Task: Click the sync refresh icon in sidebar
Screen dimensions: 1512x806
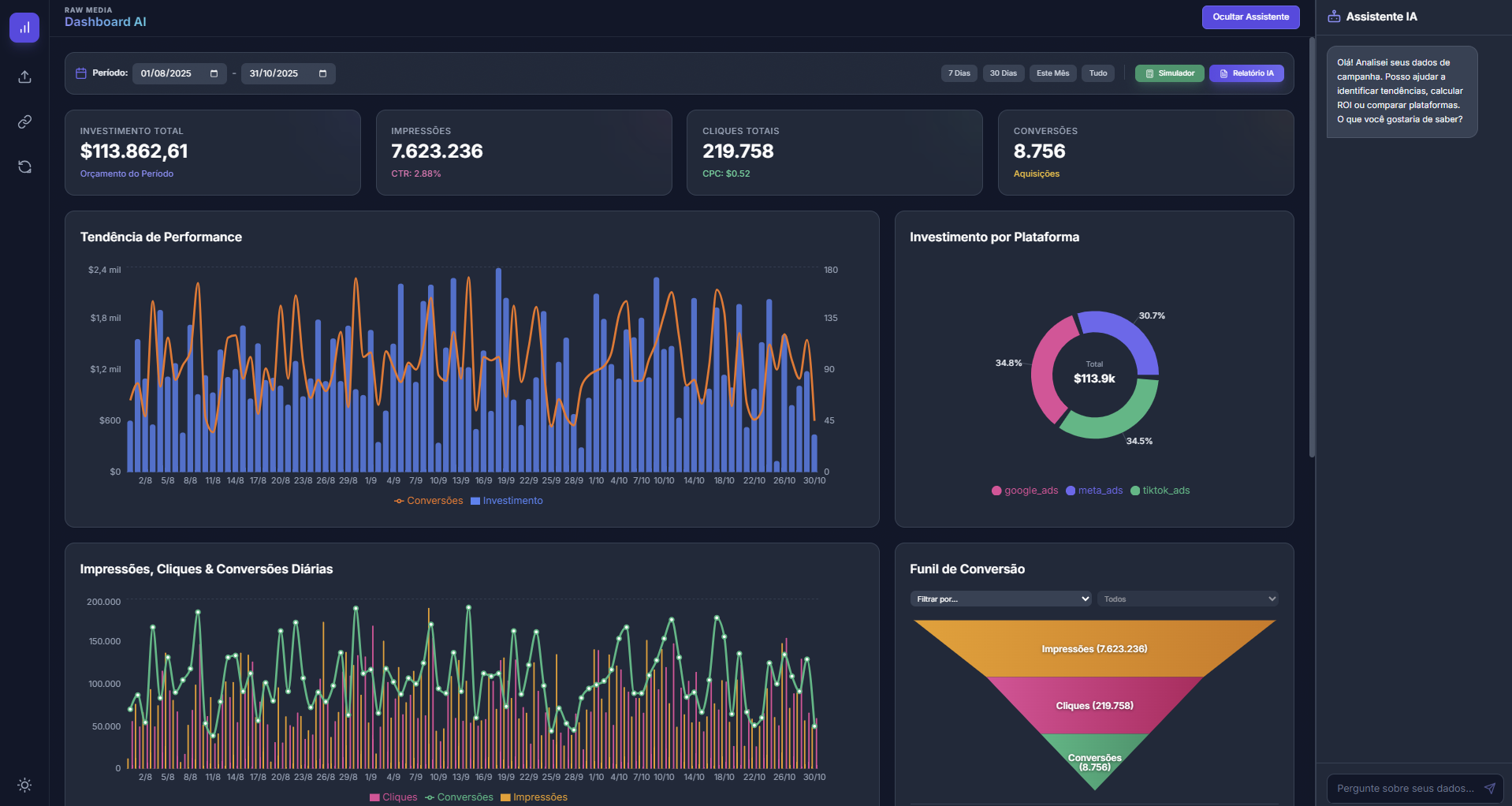Action: pyautogui.click(x=24, y=166)
